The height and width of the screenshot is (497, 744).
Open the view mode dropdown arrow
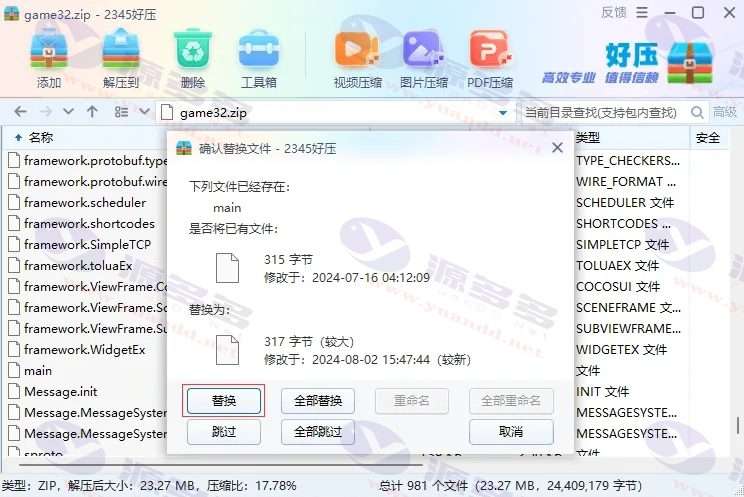pos(145,112)
